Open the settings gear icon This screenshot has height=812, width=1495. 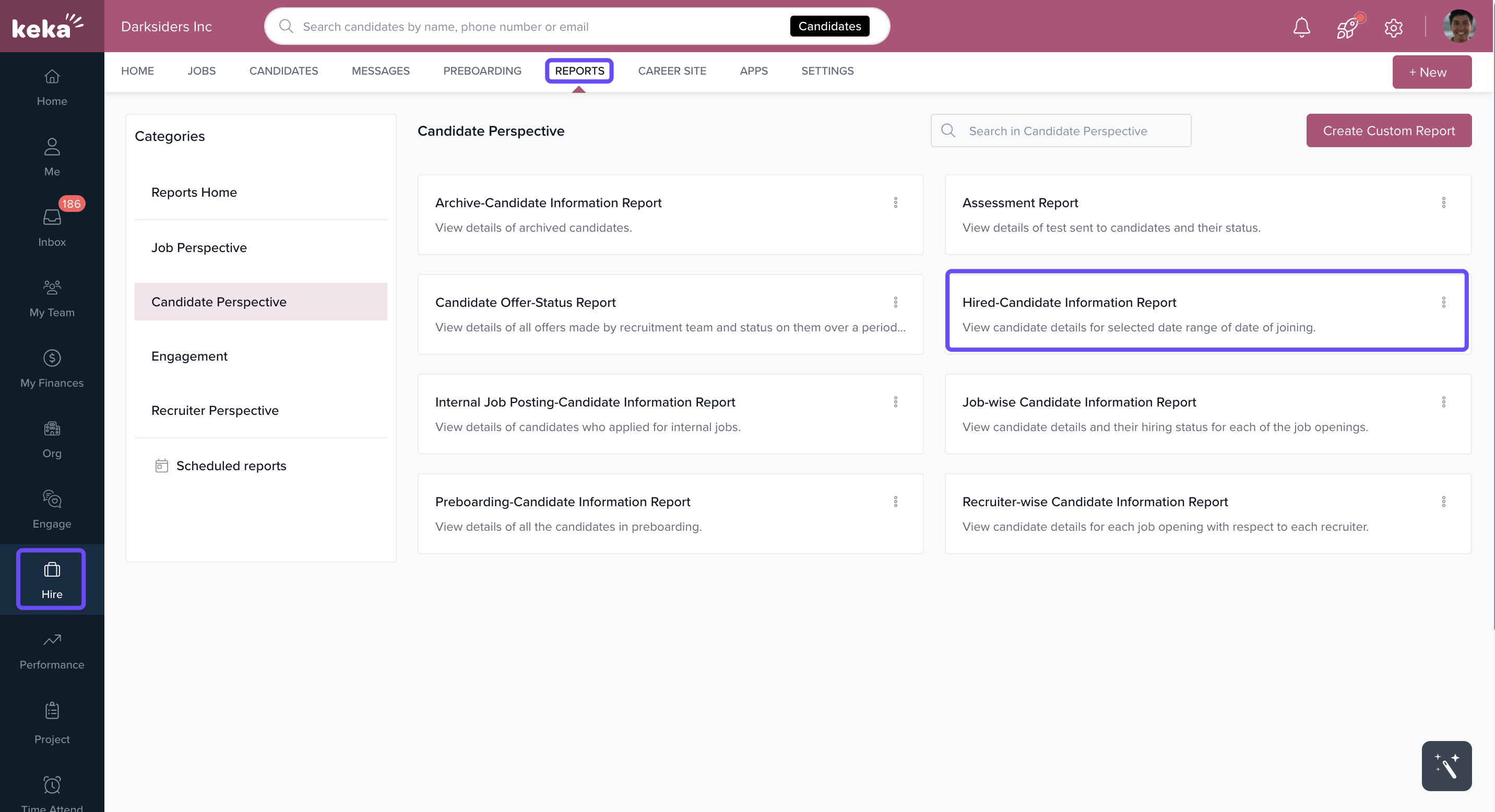click(1393, 27)
